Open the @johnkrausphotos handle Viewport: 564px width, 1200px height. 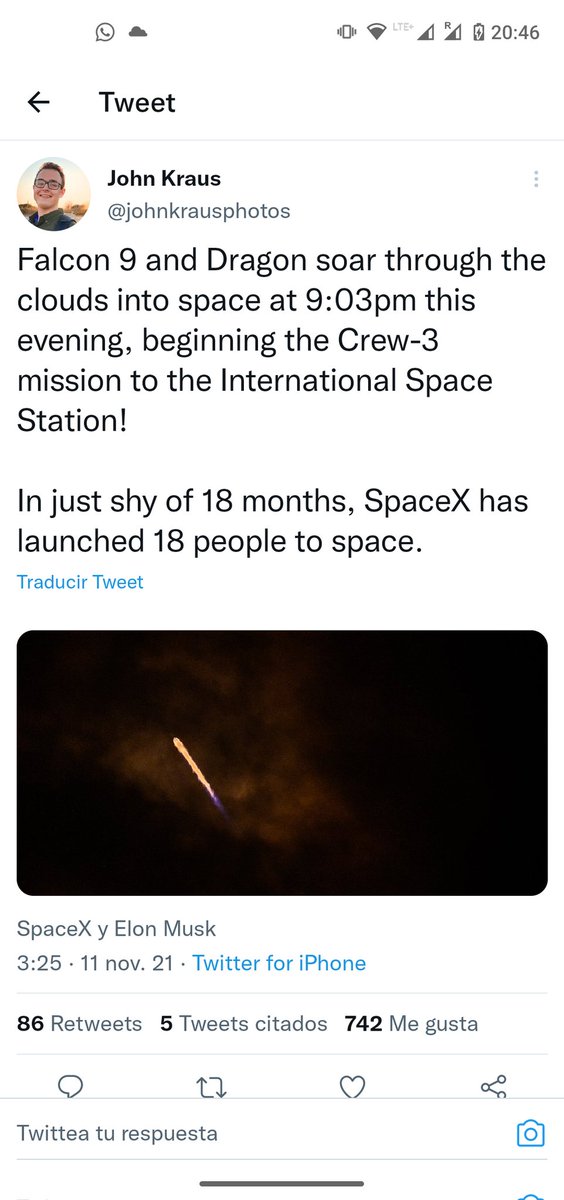pos(199,210)
